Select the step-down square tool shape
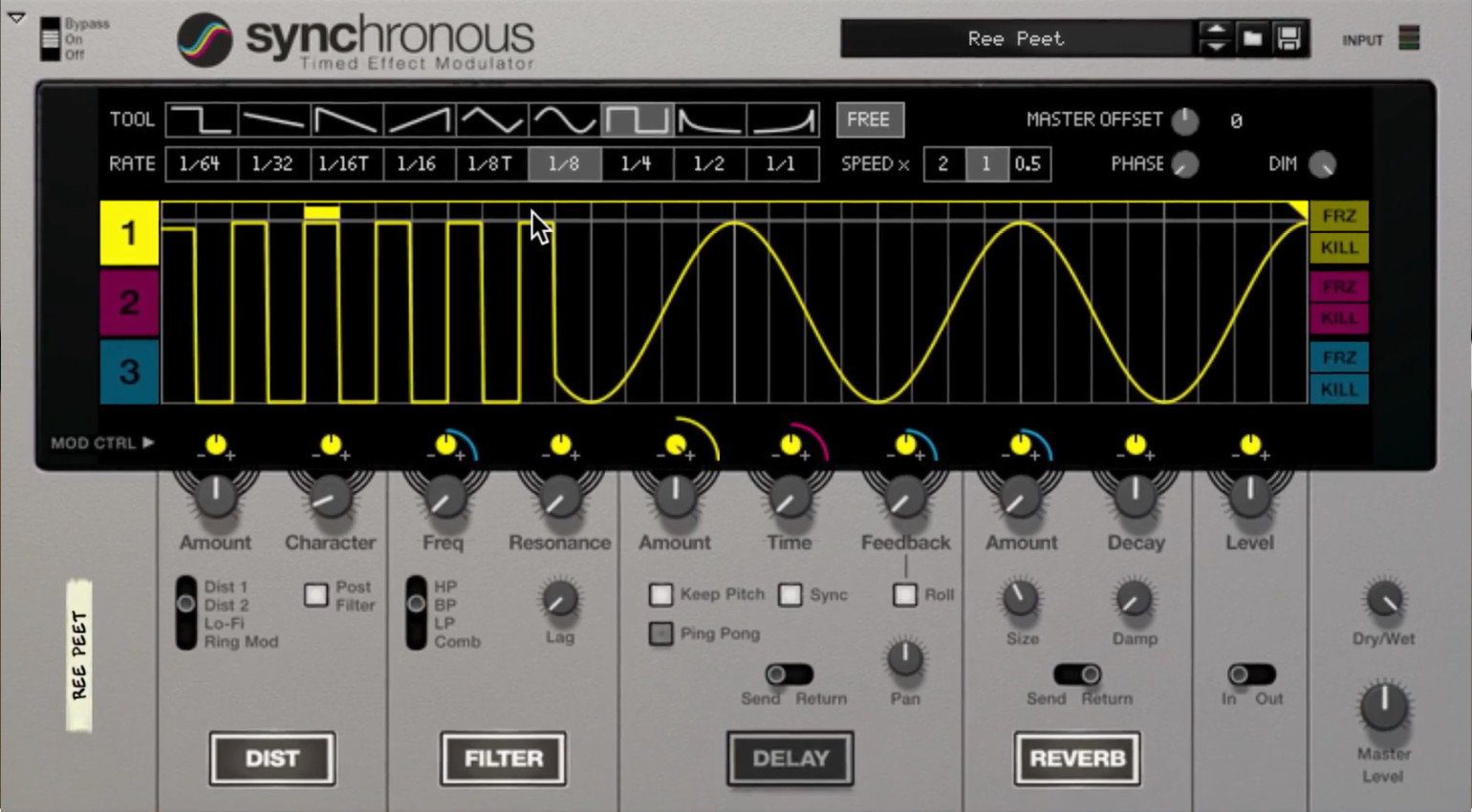This screenshot has height=812, width=1472. [x=201, y=120]
